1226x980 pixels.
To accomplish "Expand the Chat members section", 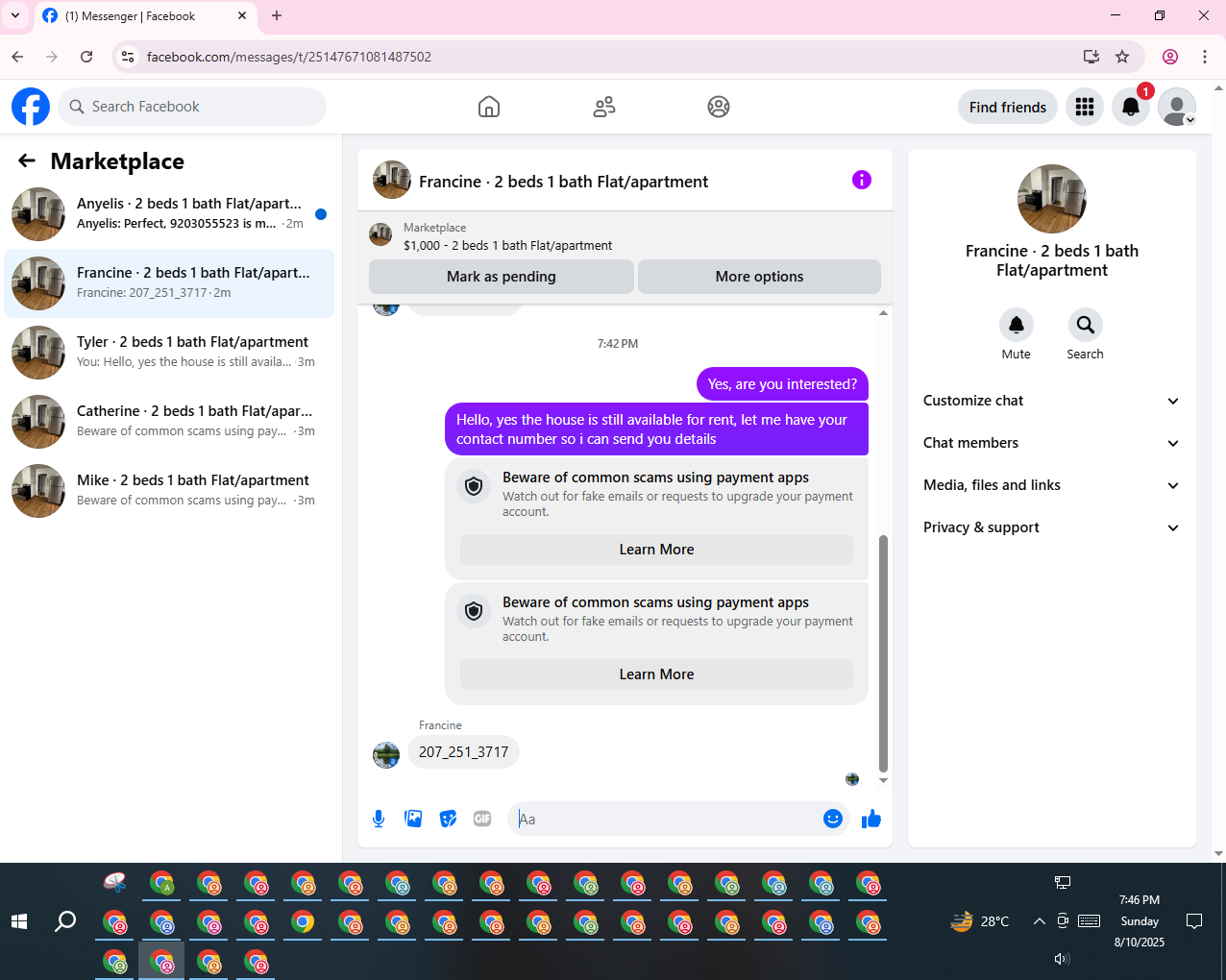I will pos(1051,443).
